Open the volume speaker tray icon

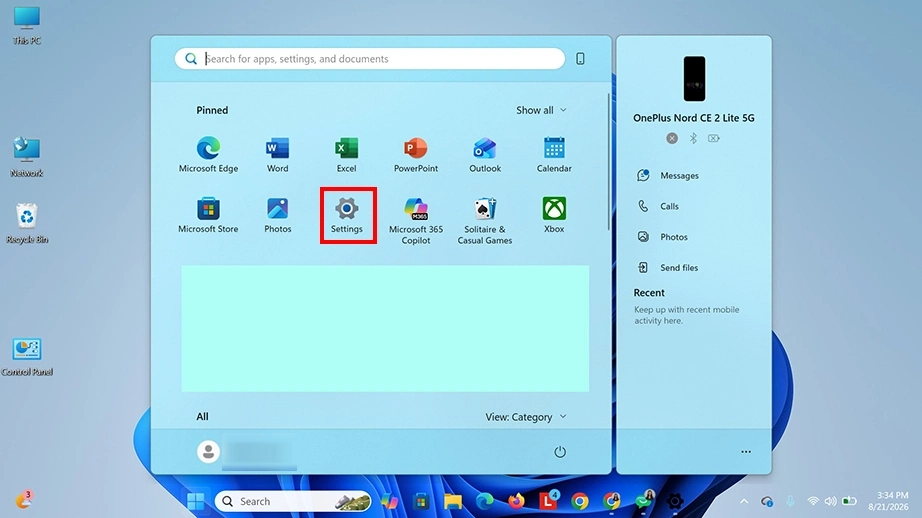pyautogui.click(x=830, y=502)
